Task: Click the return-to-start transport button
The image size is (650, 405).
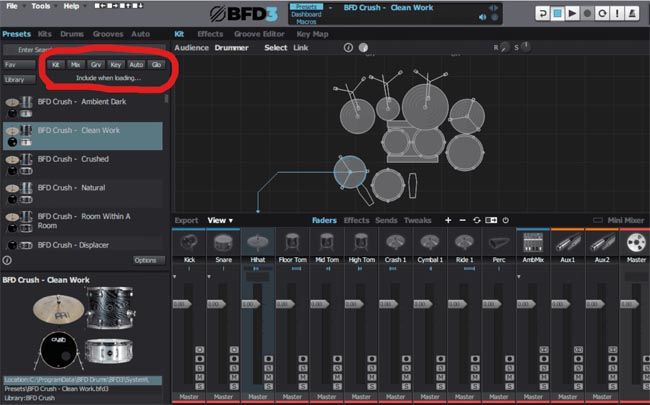Action: [x=542, y=14]
